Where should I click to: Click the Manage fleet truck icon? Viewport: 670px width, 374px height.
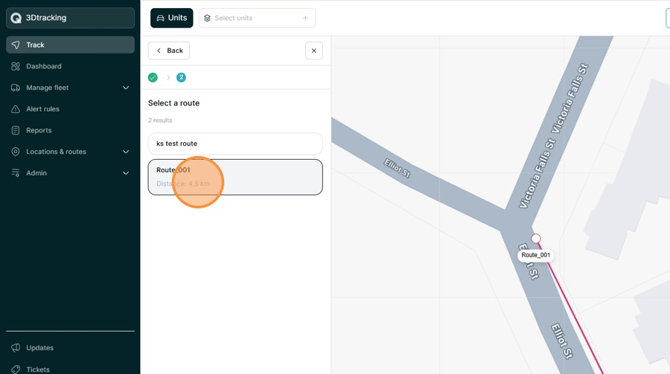coord(15,88)
